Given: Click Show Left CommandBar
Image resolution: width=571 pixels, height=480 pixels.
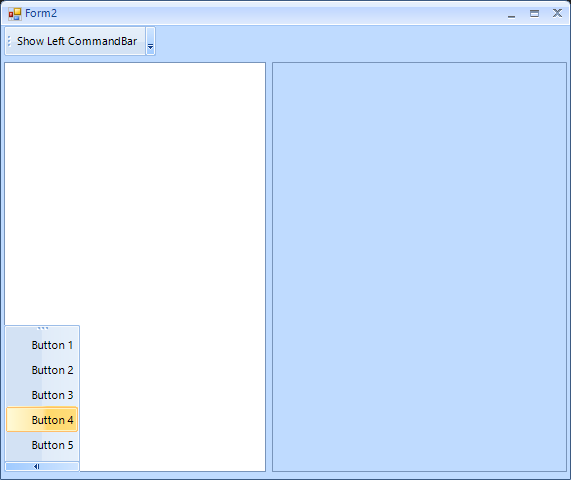Looking at the screenshot, I should point(77,41).
